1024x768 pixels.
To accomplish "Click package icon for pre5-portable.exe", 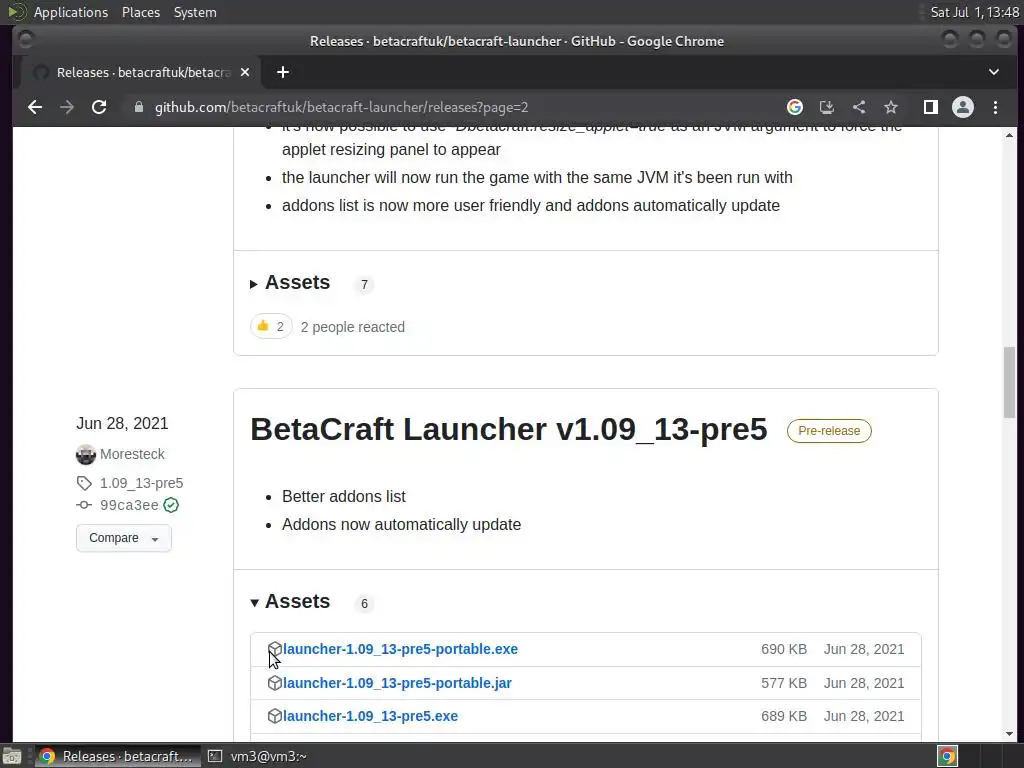I will pyautogui.click(x=275, y=649).
